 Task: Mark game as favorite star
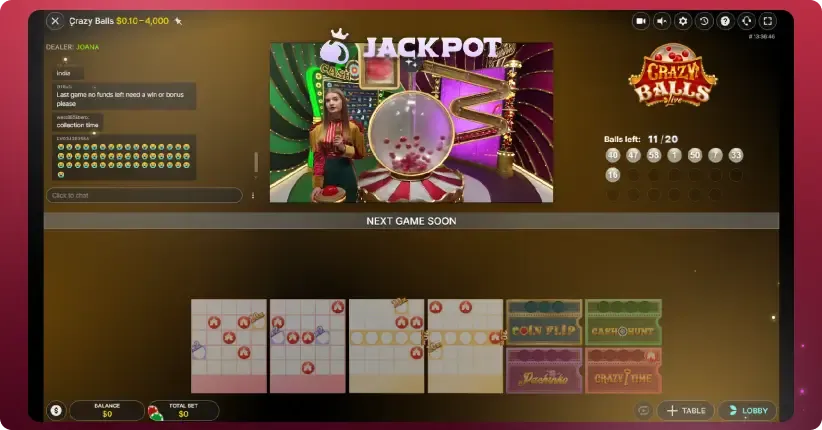point(178,21)
